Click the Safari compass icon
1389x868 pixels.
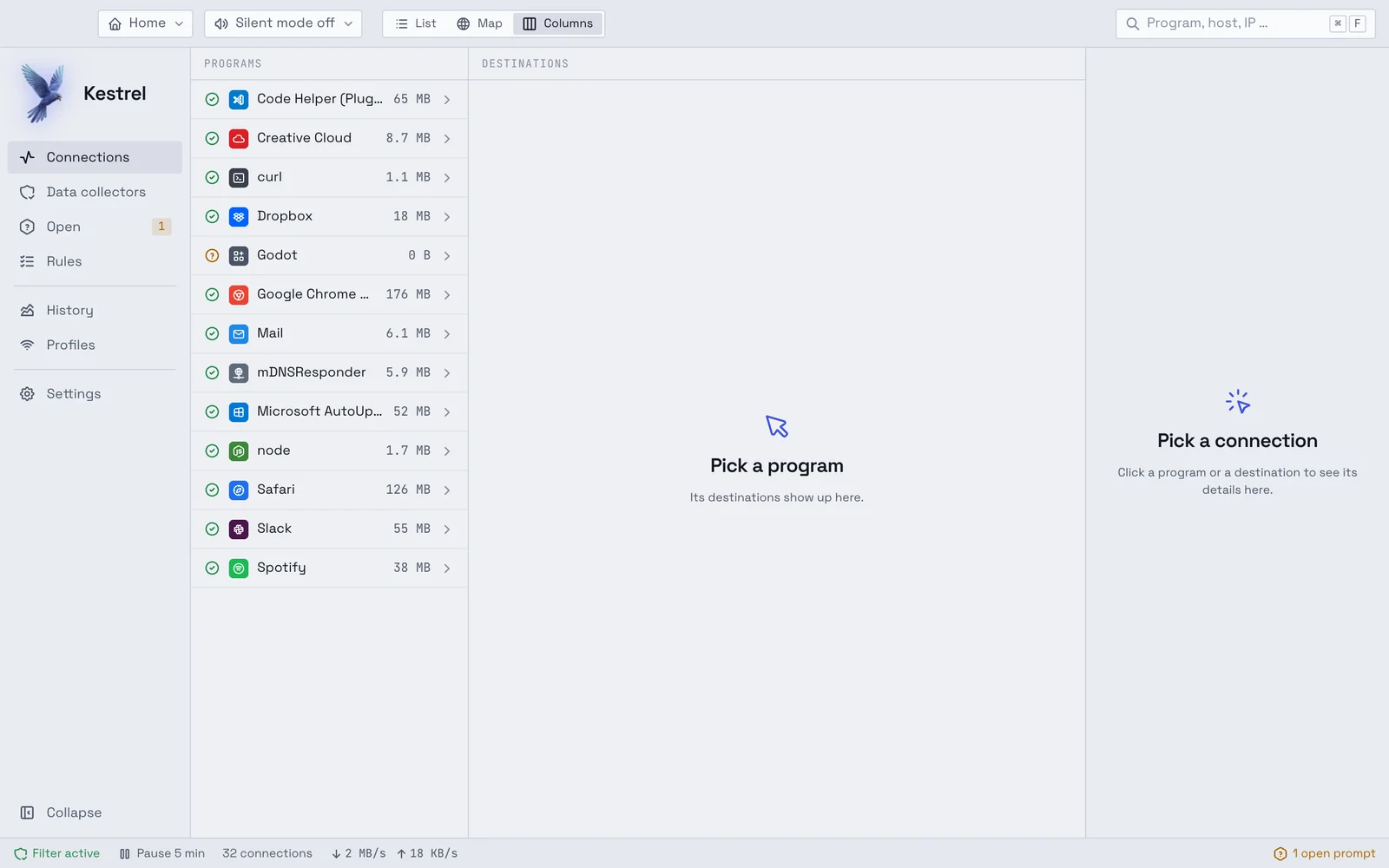239,490
